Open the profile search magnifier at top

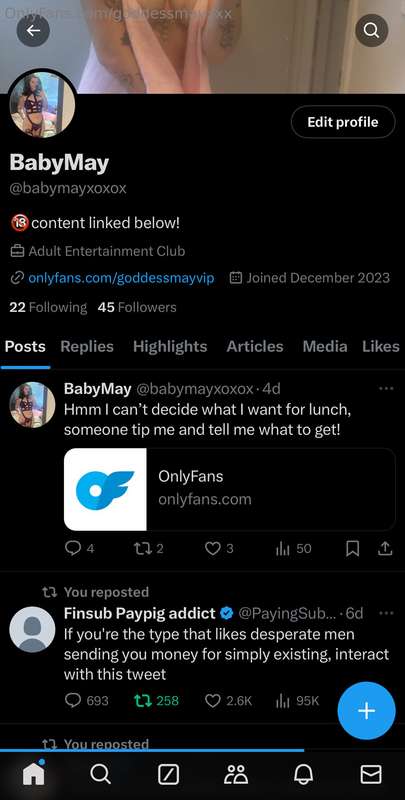(371, 31)
